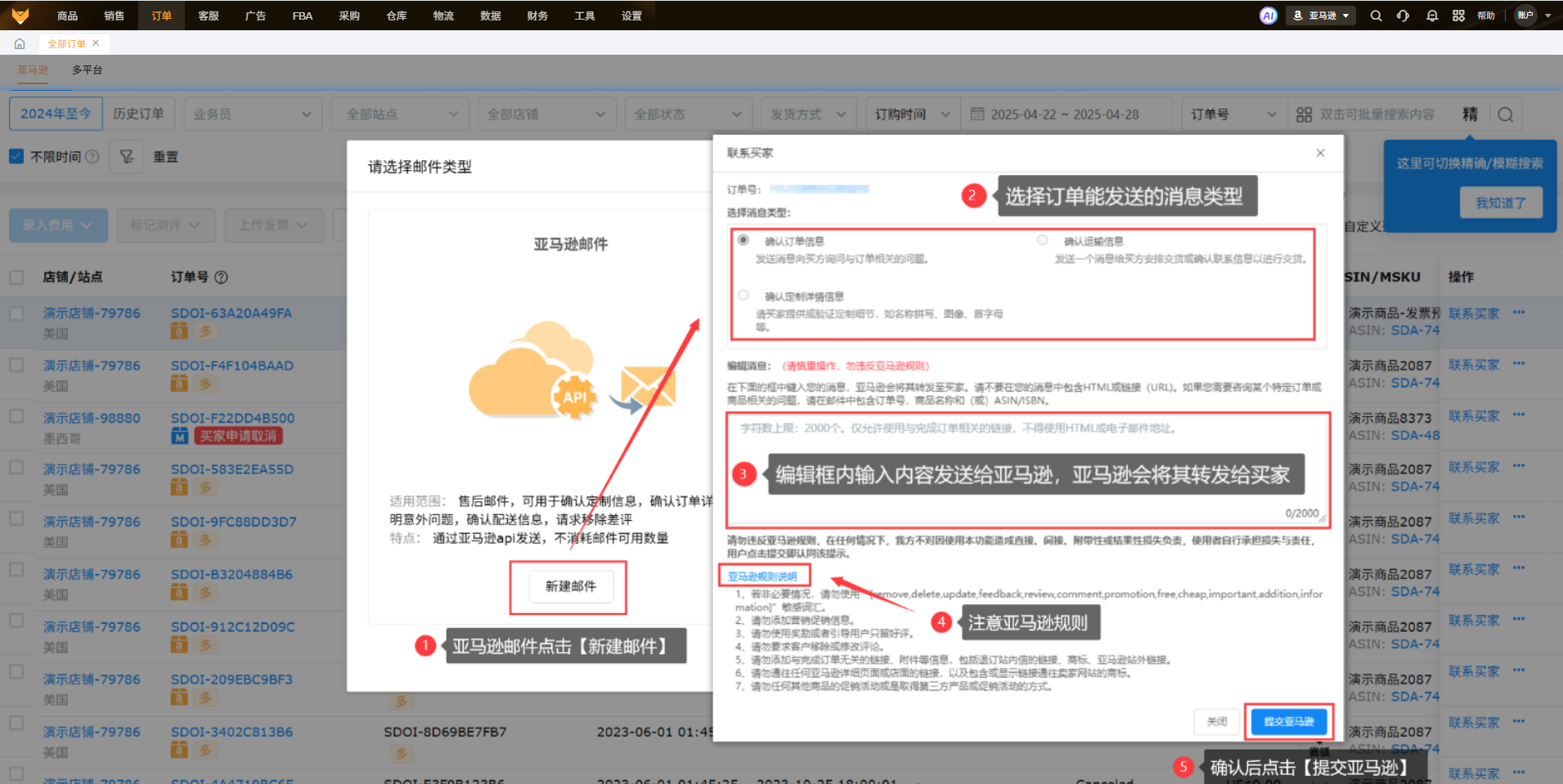This screenshot has height=784, width=1563.
Task: Click the orange fox logo icon
Action: pos(20,16)
